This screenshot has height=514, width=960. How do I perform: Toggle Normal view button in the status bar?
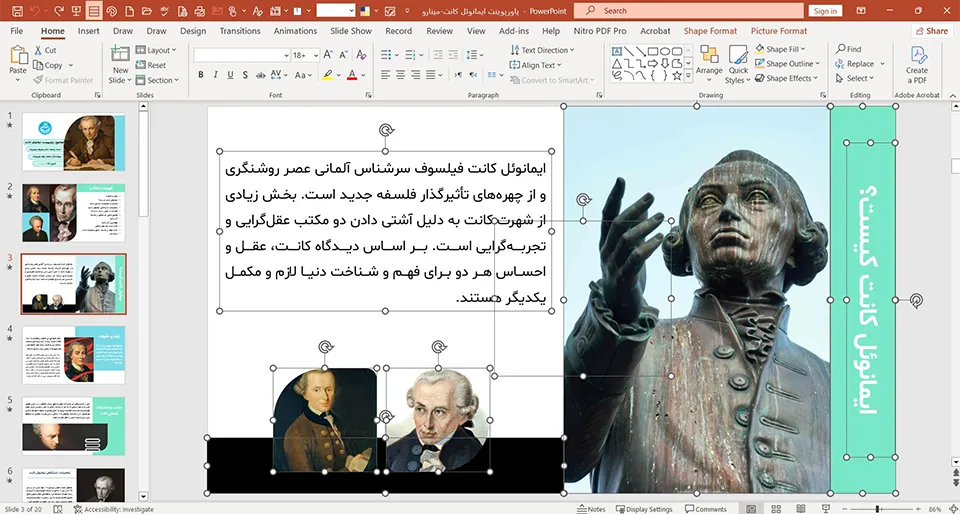(751, 509)
